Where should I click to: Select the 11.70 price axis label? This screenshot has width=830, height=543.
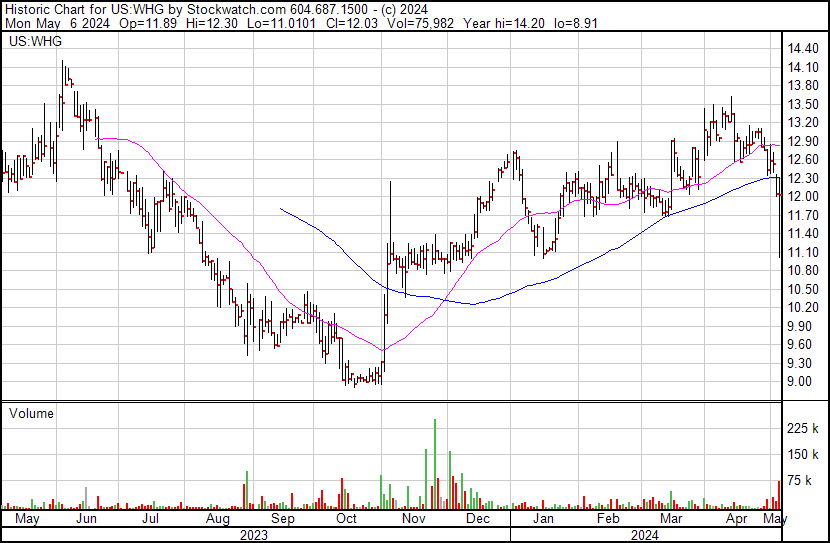pyautogui.click(x=803, y=215)
